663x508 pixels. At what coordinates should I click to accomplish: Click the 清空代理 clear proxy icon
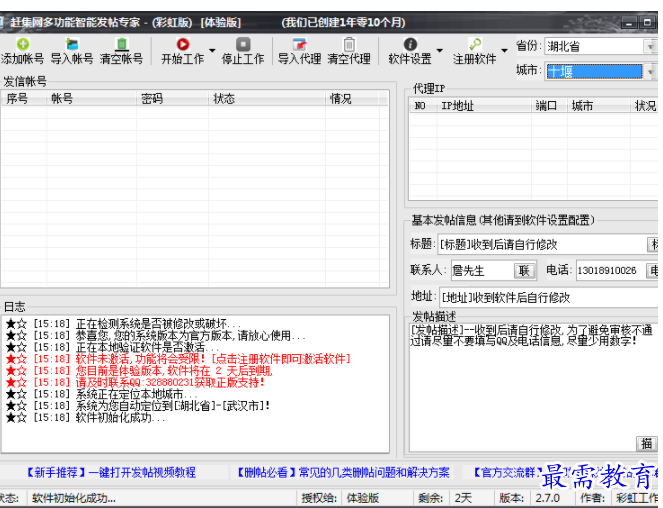point(349,44)
